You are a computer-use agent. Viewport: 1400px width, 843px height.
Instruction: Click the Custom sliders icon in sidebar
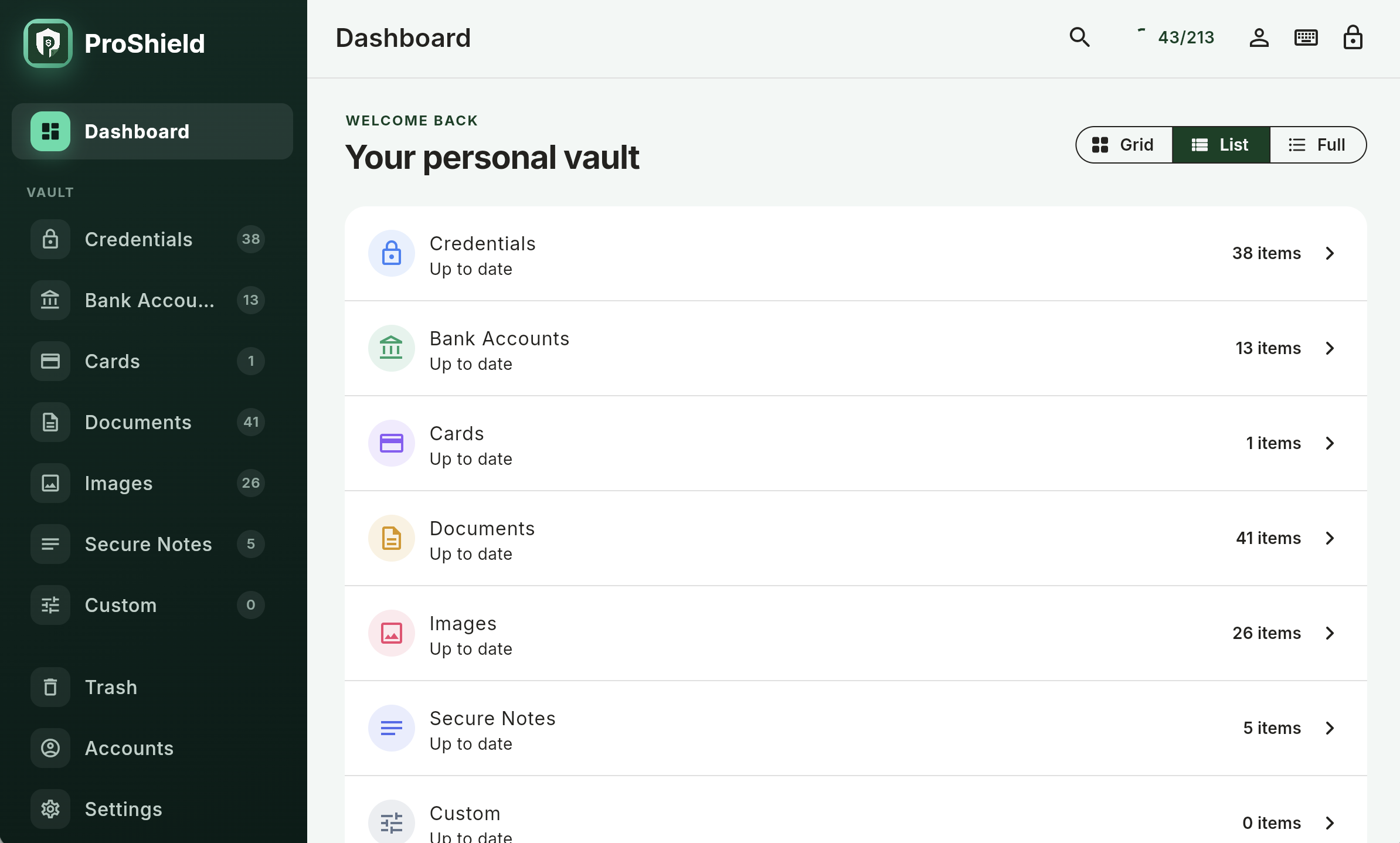coord(50,605)
